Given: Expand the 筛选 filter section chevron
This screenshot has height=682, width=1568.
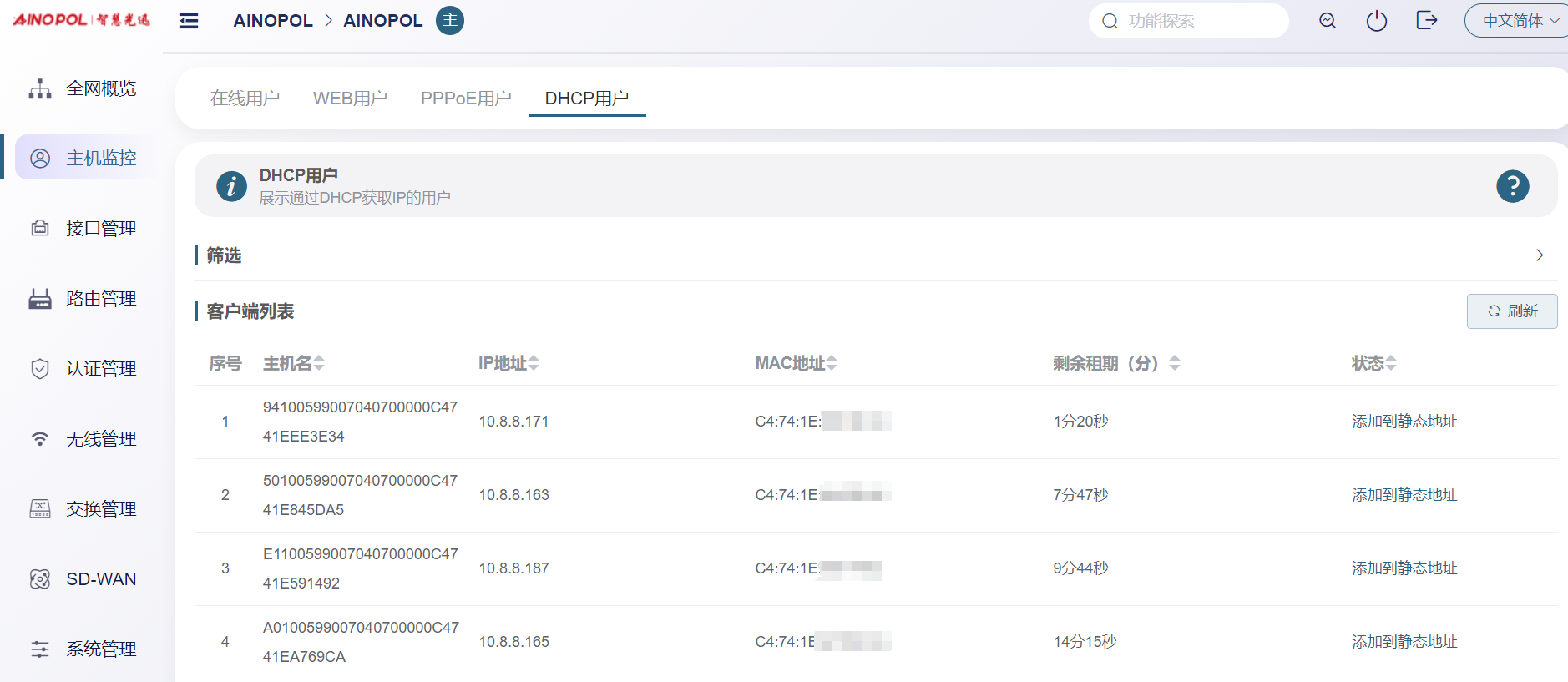Looking at the screenshot, I should pyautogui.click(x=1540, y=255).
